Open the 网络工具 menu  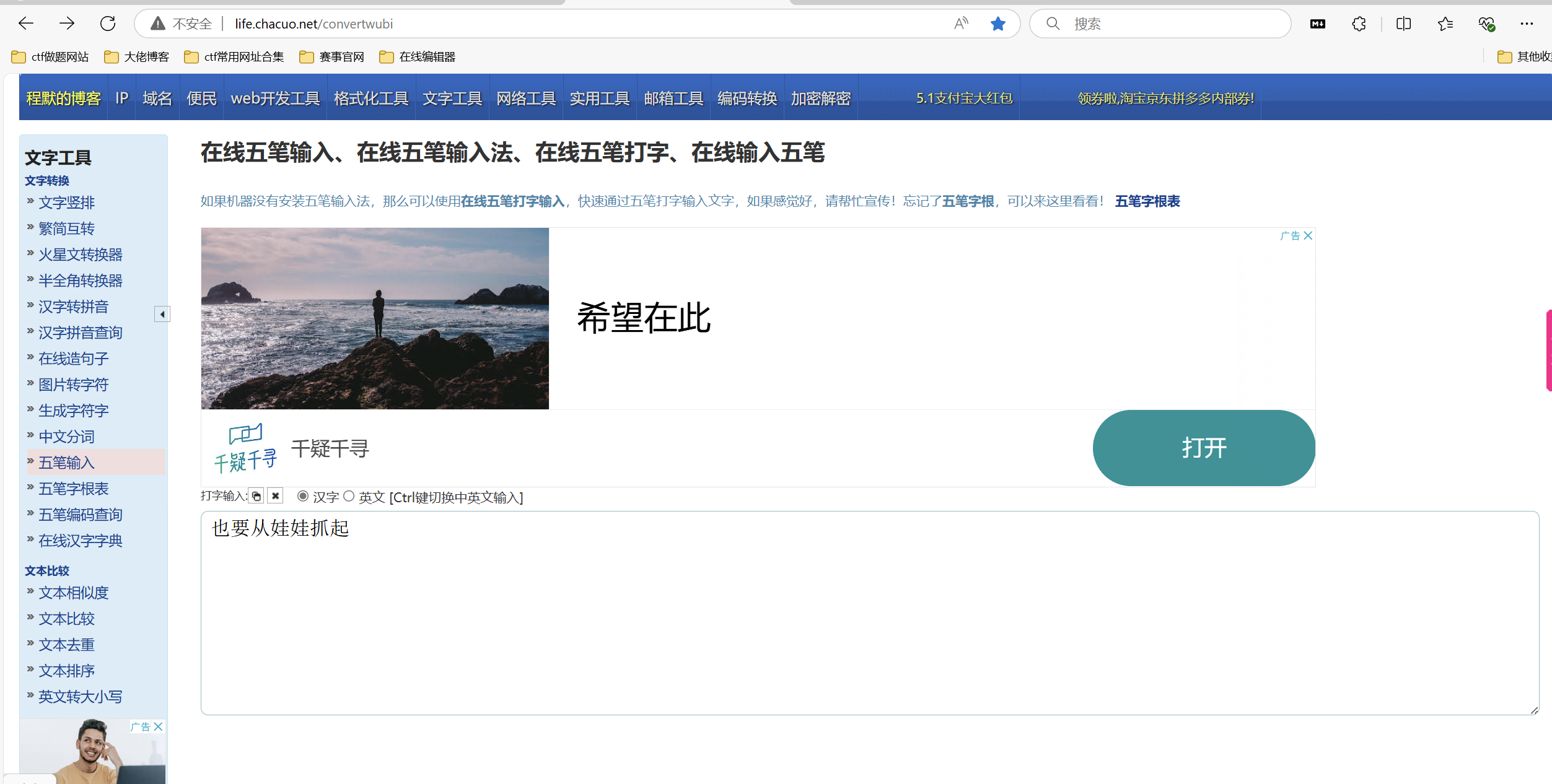pos(526,98)
